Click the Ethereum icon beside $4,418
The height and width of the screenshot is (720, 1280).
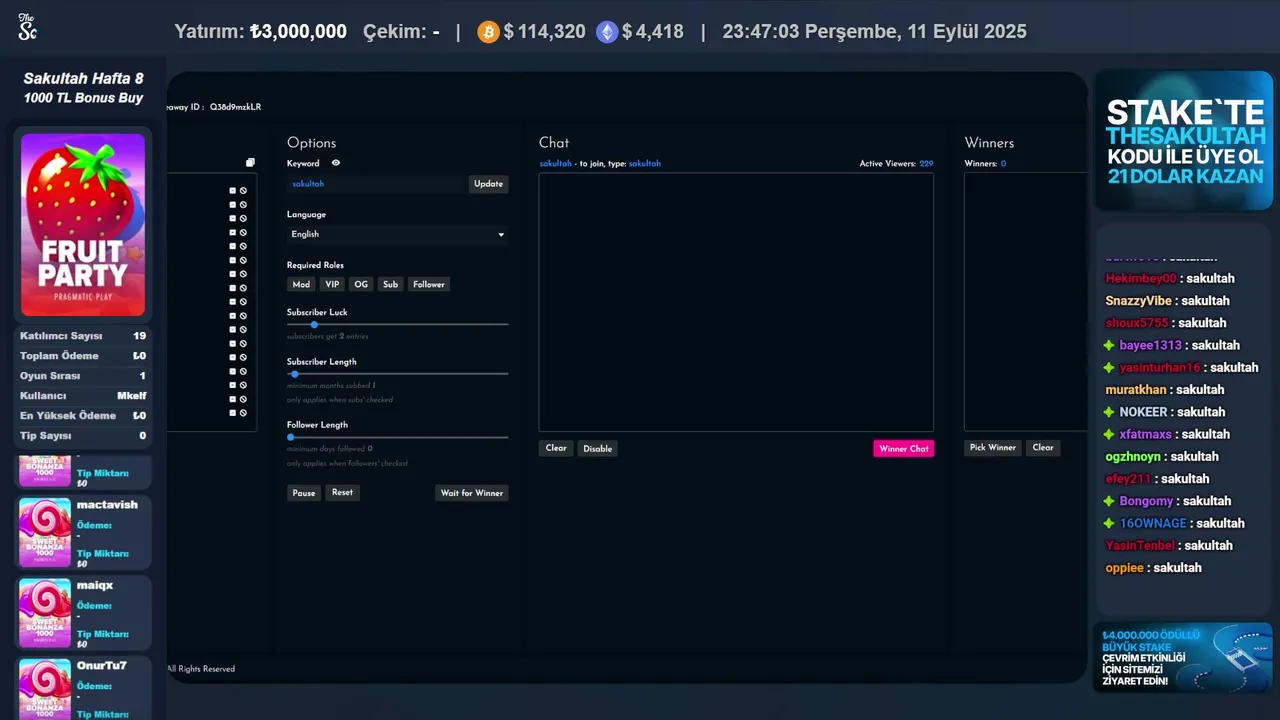coord(607,32)
